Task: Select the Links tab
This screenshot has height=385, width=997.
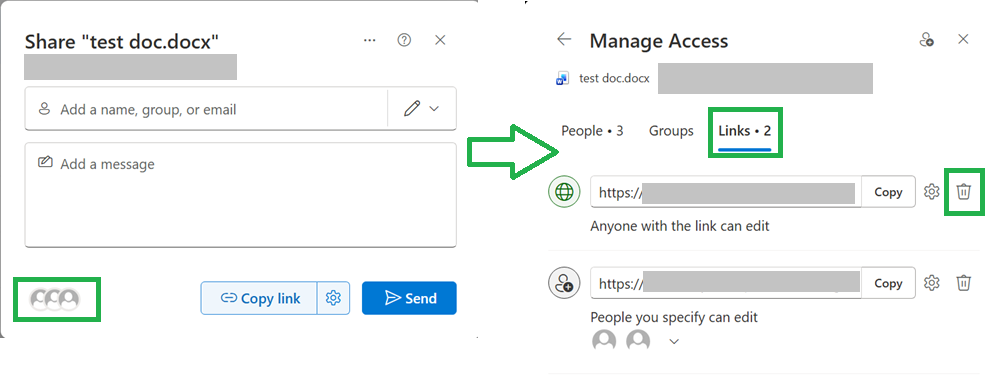Action: tap(745, 132)
